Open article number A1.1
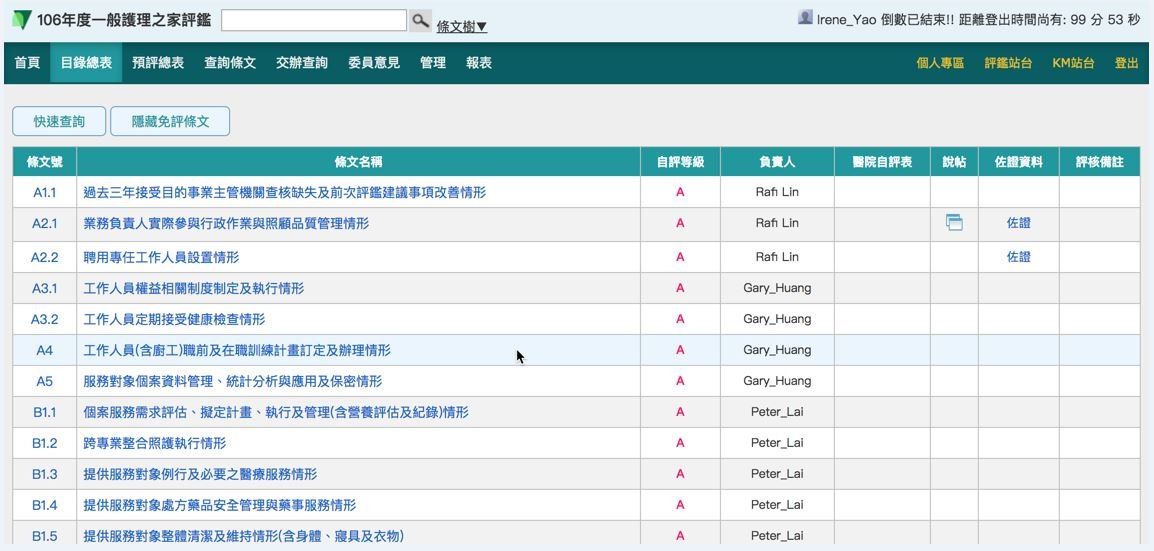The image size is (1154, 551). point(44,193)
